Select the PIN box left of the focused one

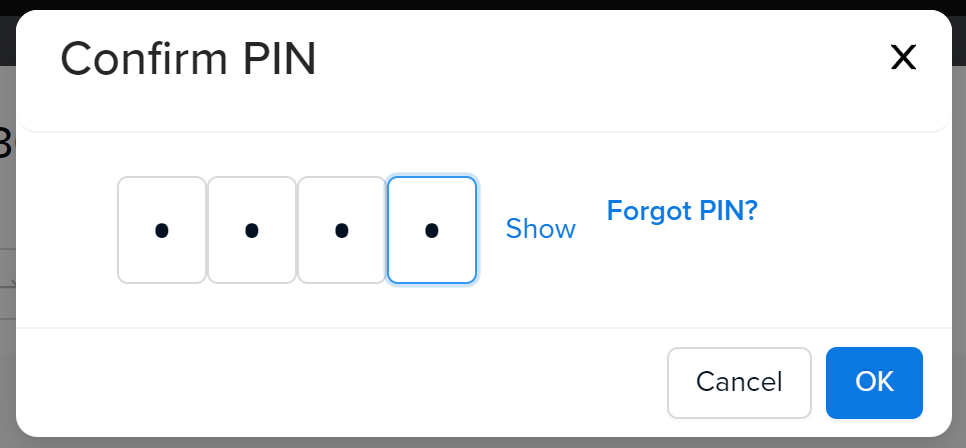(342, 230)
